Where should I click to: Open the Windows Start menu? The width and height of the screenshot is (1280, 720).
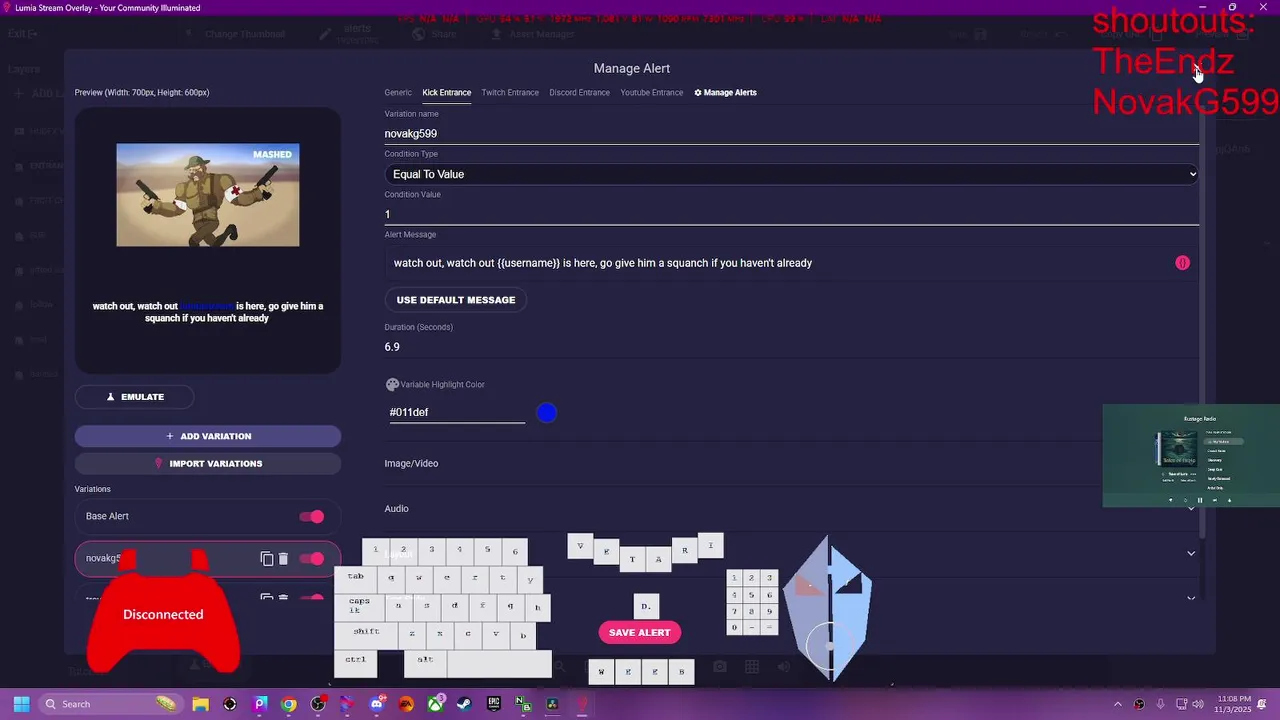click(x=21, y=704)
